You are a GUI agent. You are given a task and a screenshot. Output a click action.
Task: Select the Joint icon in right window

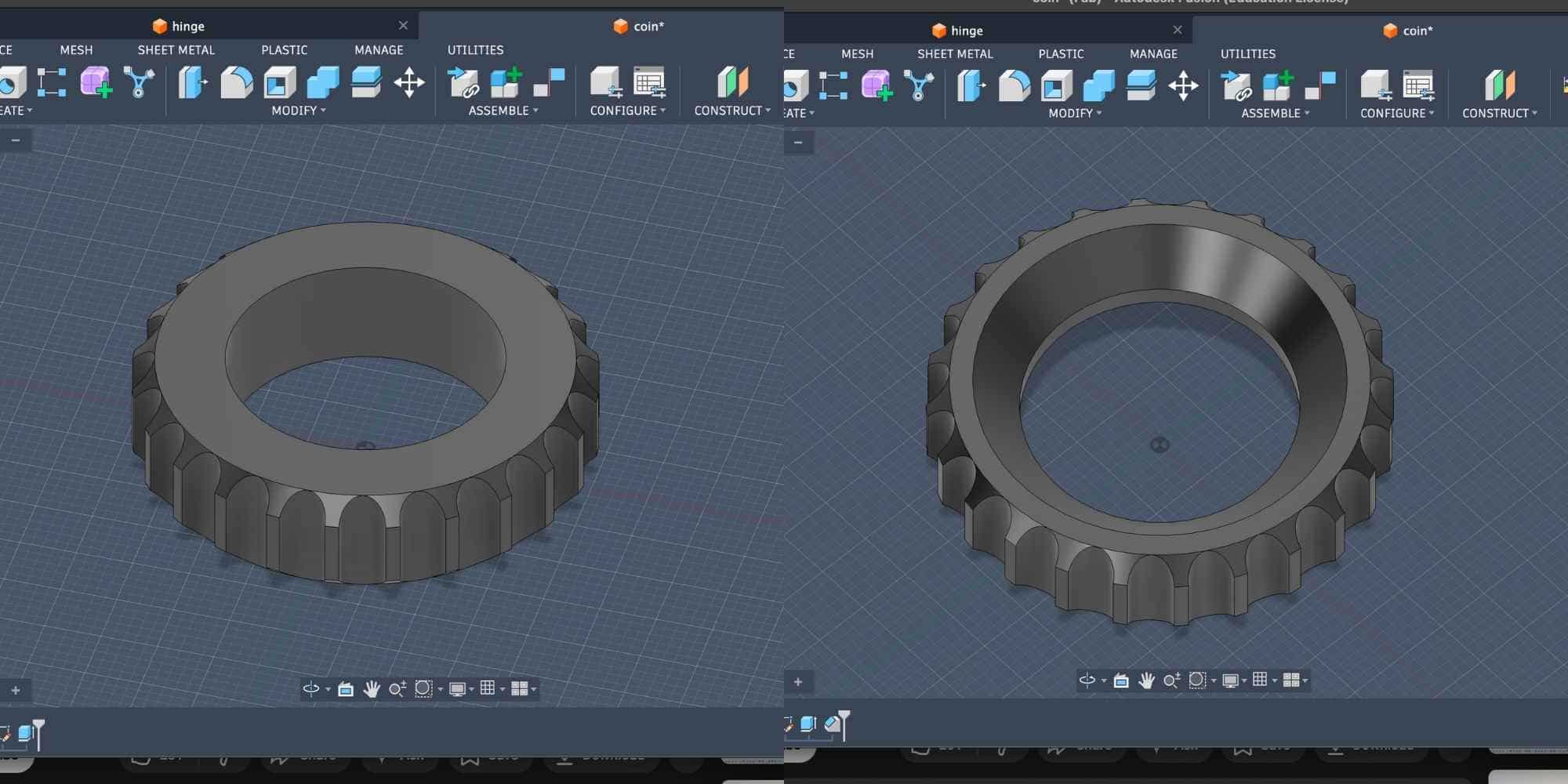tap(1320, 85)
